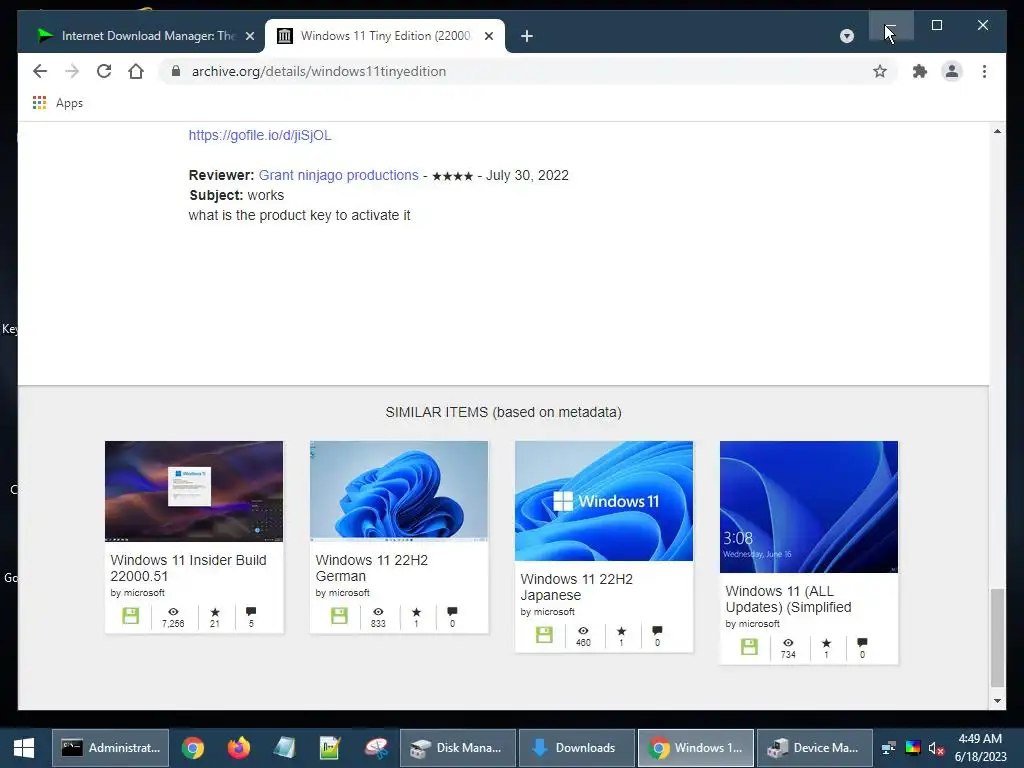Screen dimensions: 1024x768
Task: Click favorites star on 22H2 Japanese card
Action: tap(621, 631)
